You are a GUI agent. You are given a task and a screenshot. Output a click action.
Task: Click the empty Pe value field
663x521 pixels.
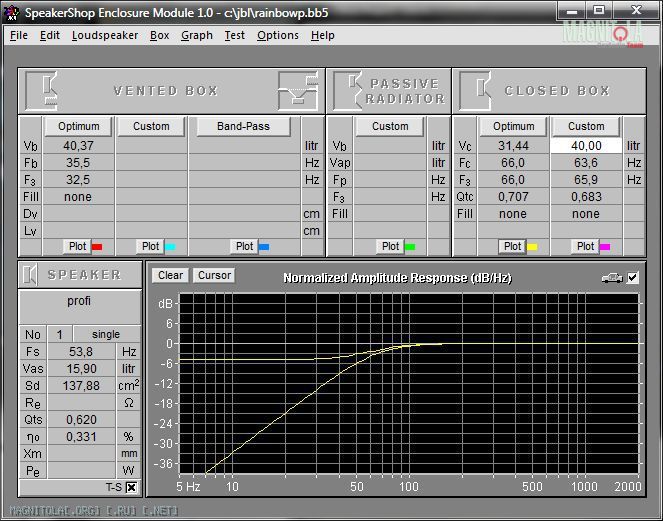[81, 470]
